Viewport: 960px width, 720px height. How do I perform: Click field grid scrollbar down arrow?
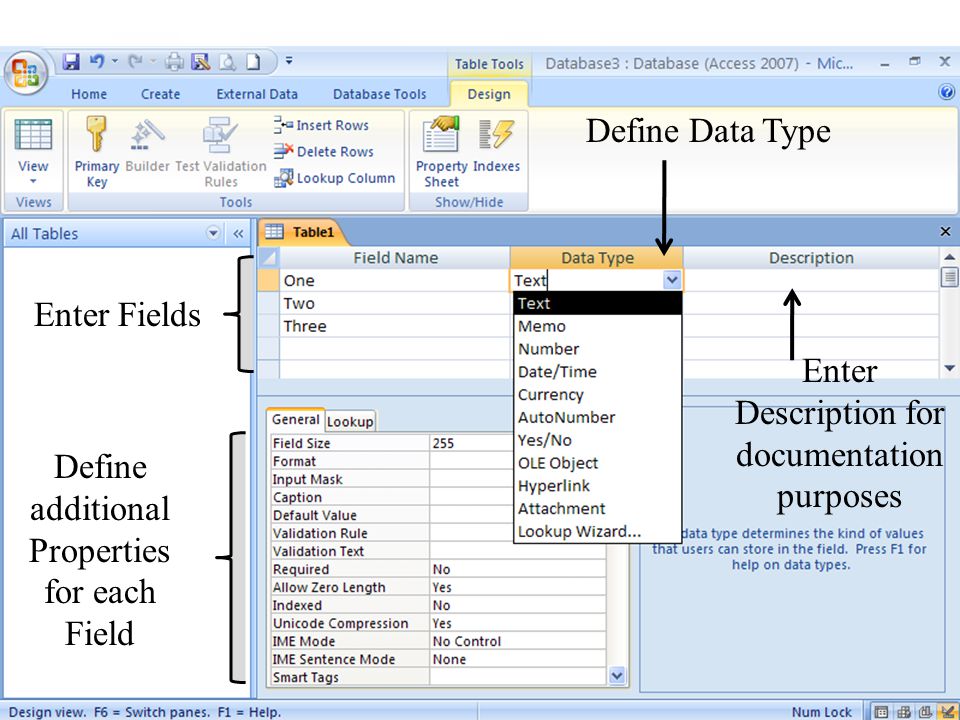(949, 368)
